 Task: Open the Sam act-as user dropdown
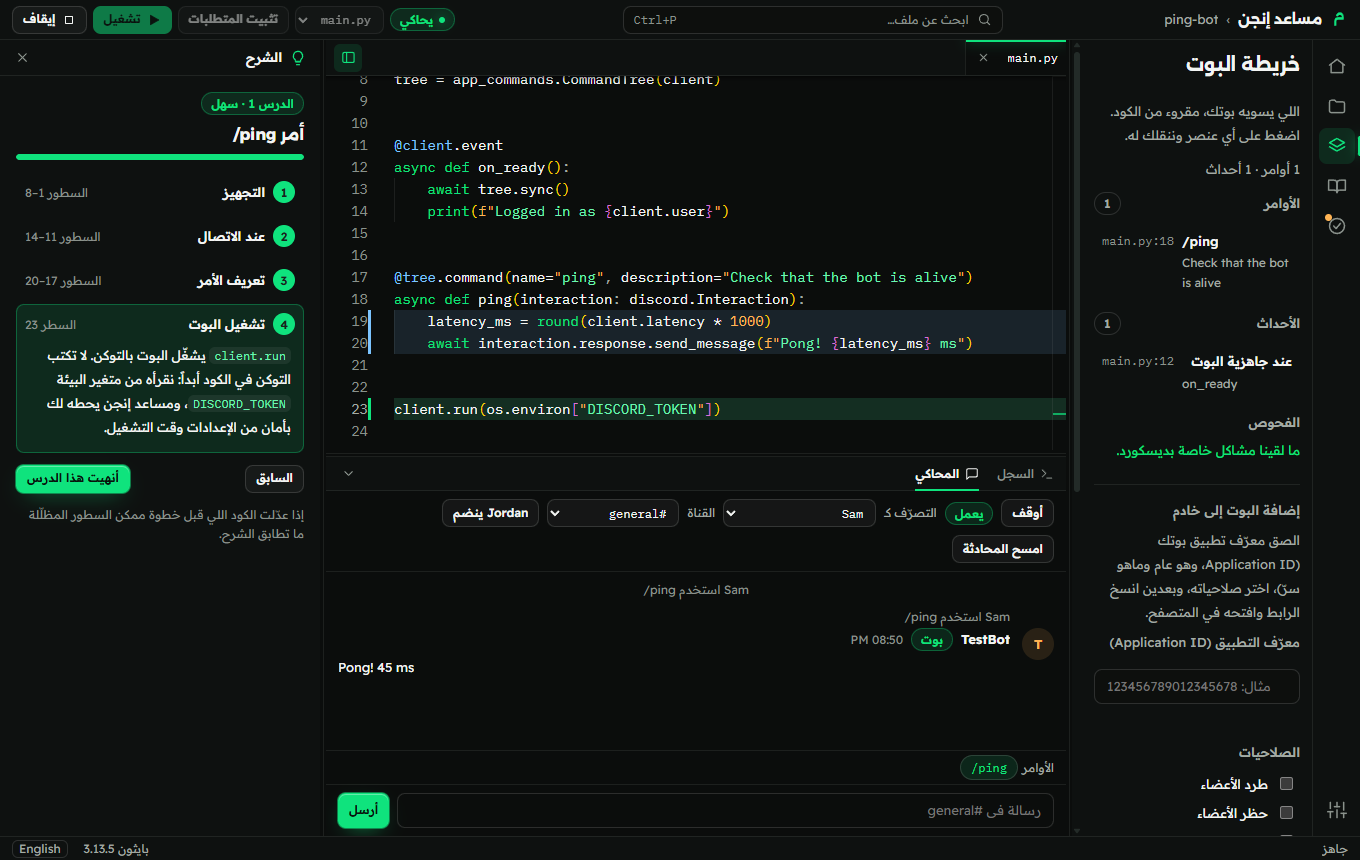pyautogui.click(x=799, y=513)
